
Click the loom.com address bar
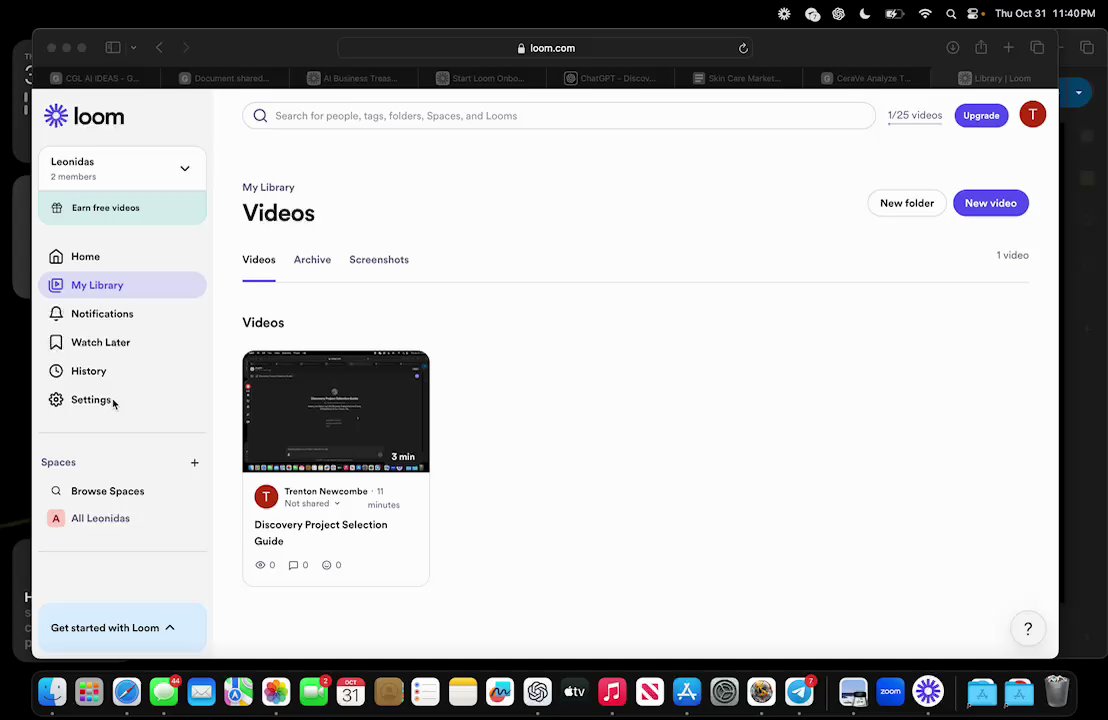pyautogui.click(x=545, y=48)
